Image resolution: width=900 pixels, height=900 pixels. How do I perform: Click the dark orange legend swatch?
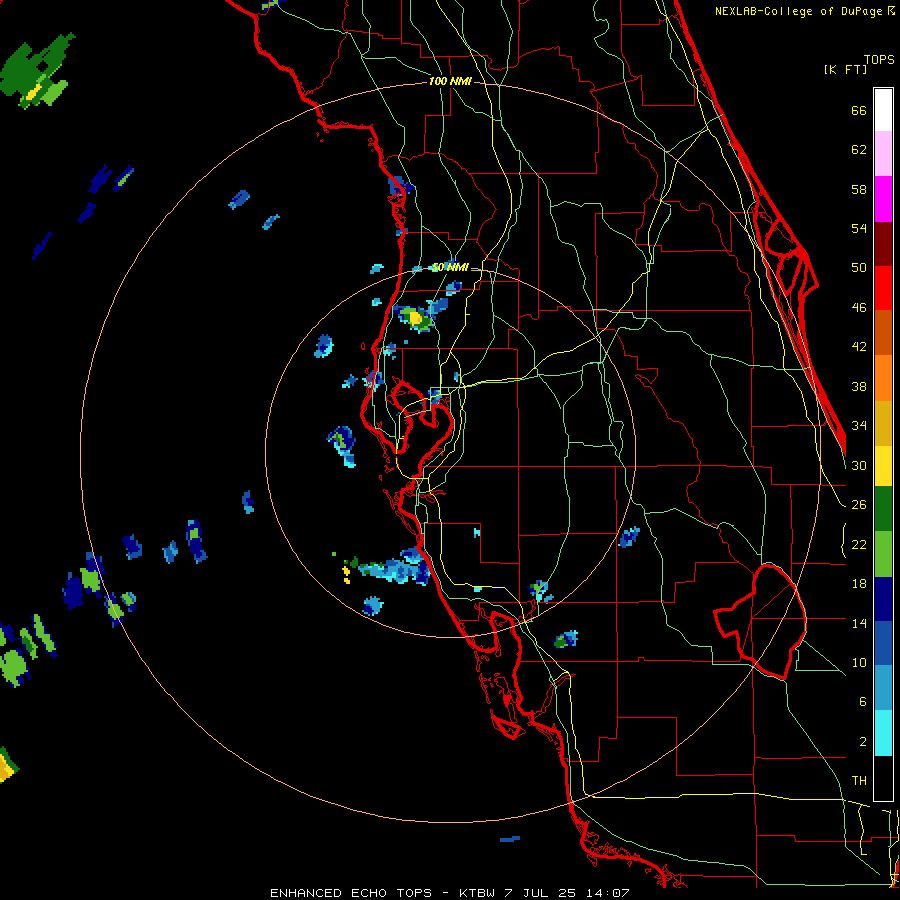(x=883, y=332)
